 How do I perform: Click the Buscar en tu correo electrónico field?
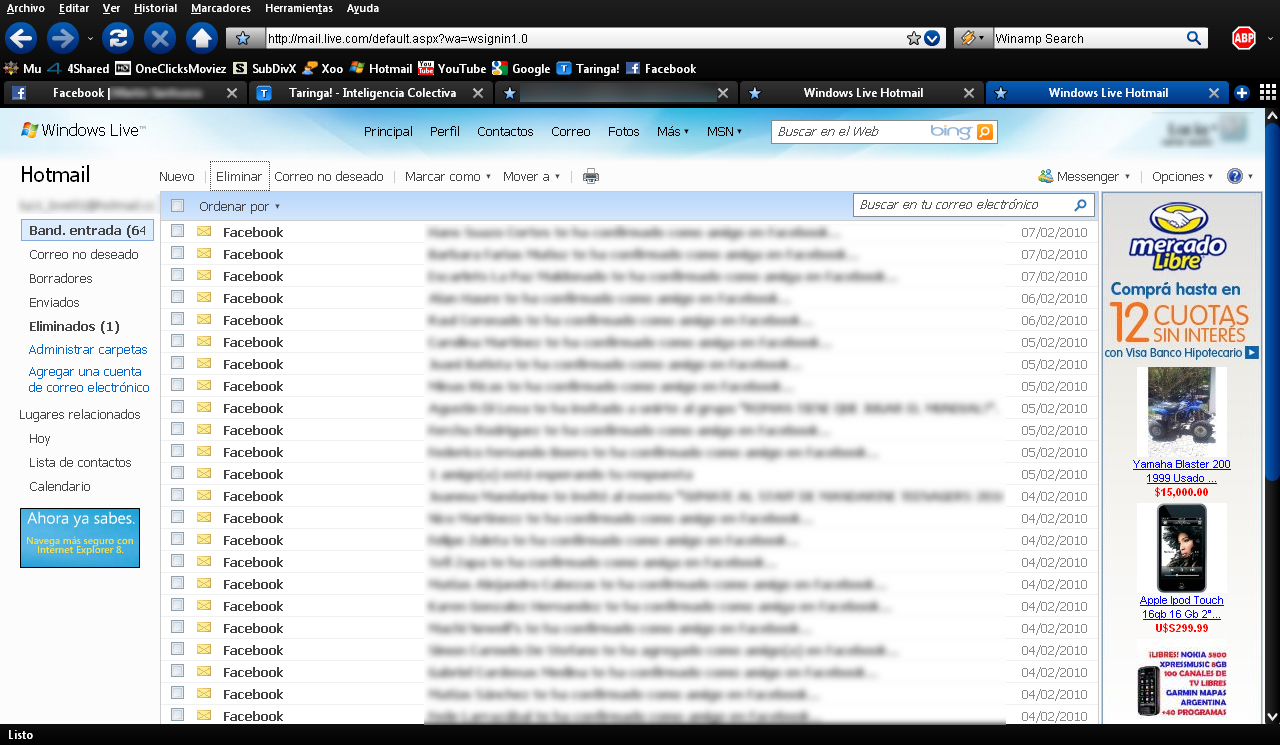tap(963, 205)
